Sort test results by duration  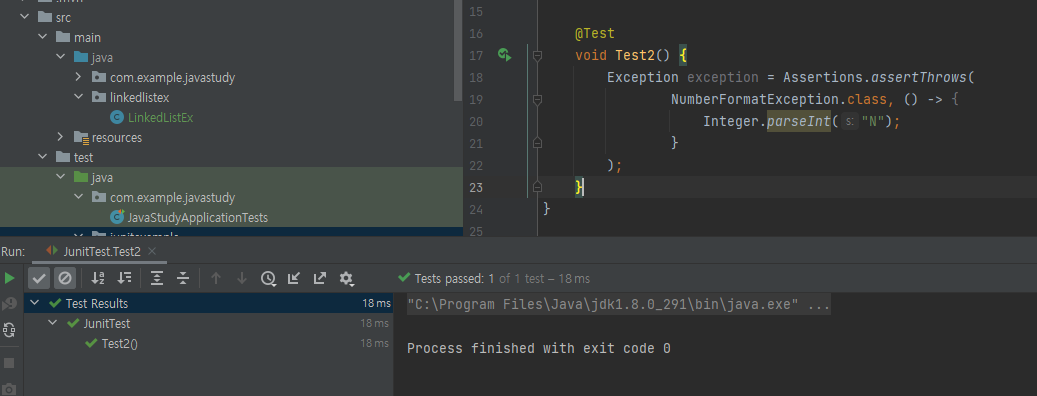tap(124, 278)
